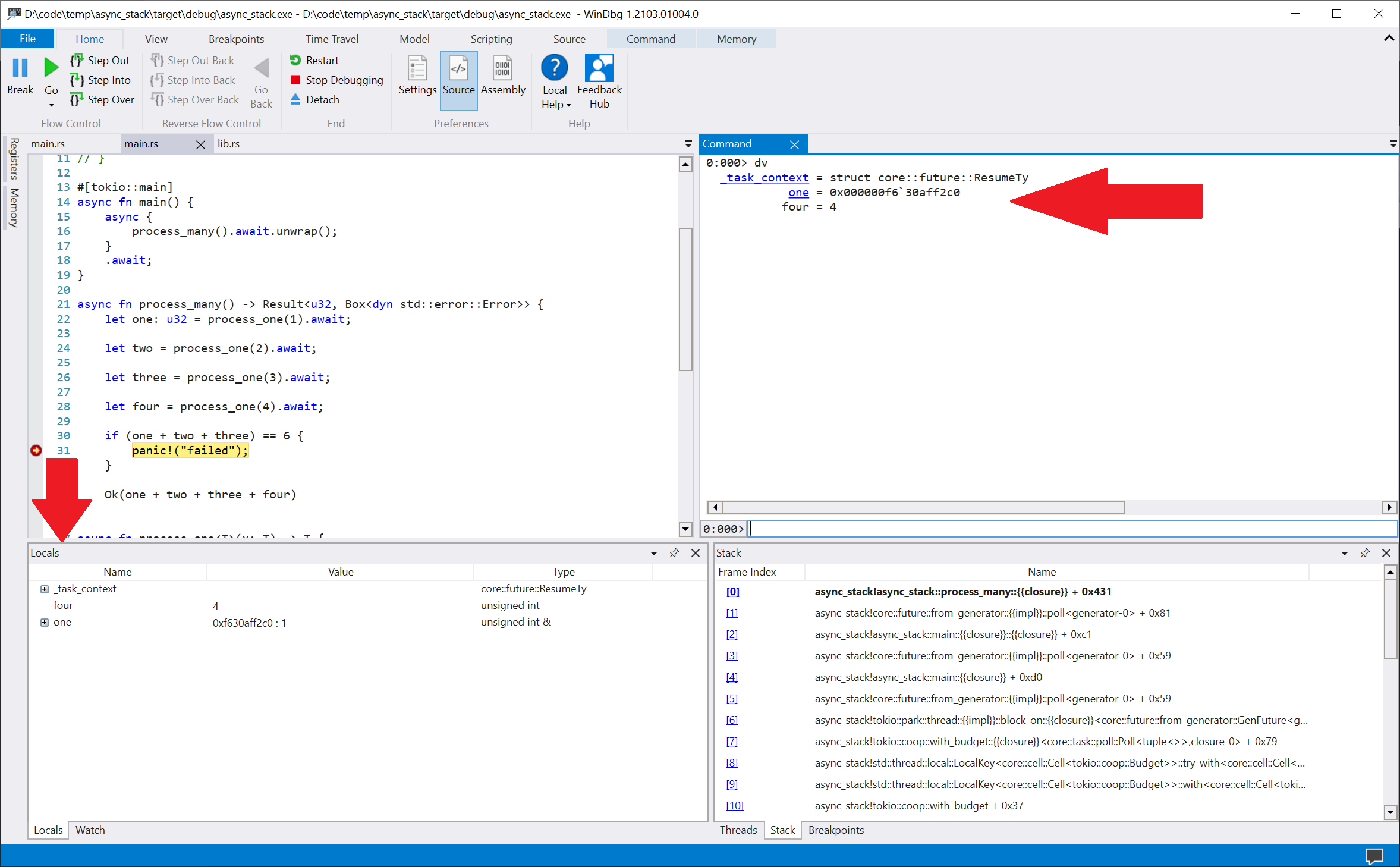The image size is (1400, 867).
Task: Pin the Locals panel
Action: point(674,553)
